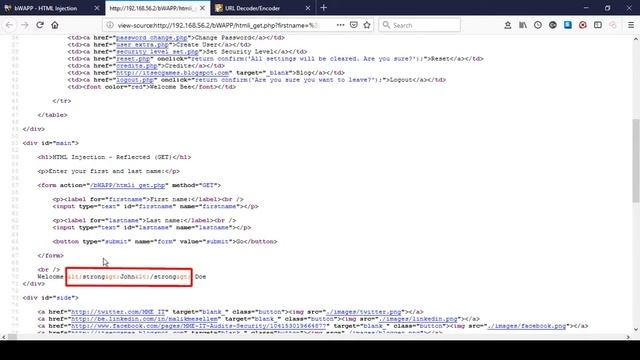Open a new tab with plus button
Screen dimensions: 640x360
tap(324, 8)
